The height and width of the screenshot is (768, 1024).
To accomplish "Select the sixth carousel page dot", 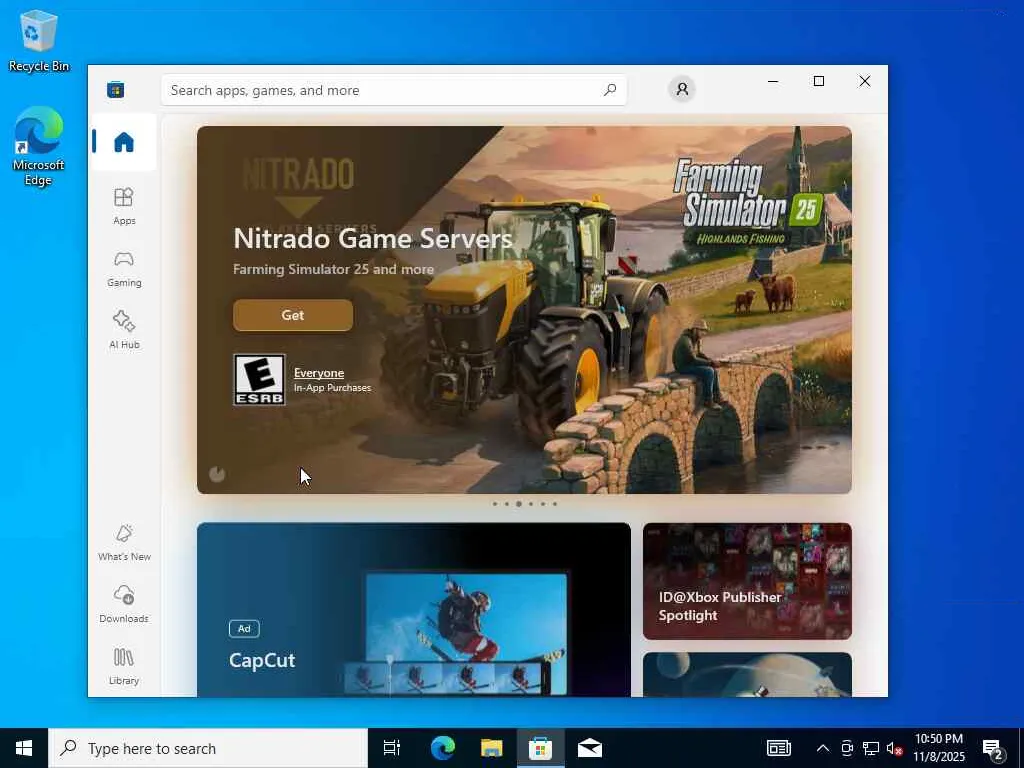I will pos(554,504).
